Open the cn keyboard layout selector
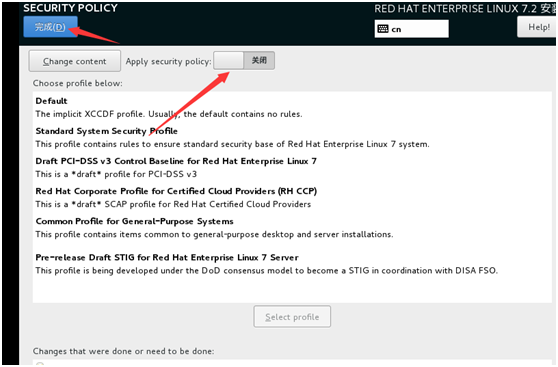This screenshot has height=367, width=558. pyautogui.click(x=411, y=29)
